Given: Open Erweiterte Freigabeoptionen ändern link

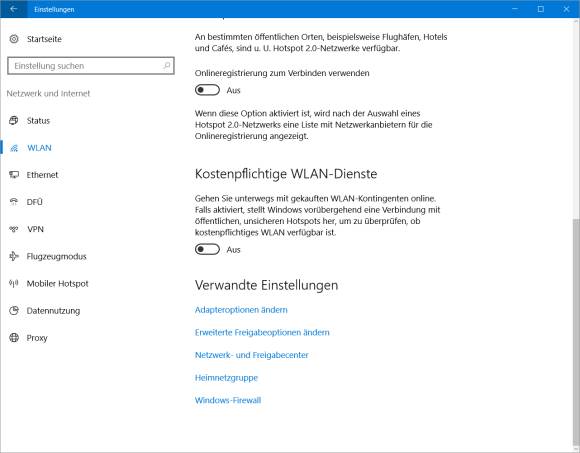Looking at the screenshot, I should [262, 332].
